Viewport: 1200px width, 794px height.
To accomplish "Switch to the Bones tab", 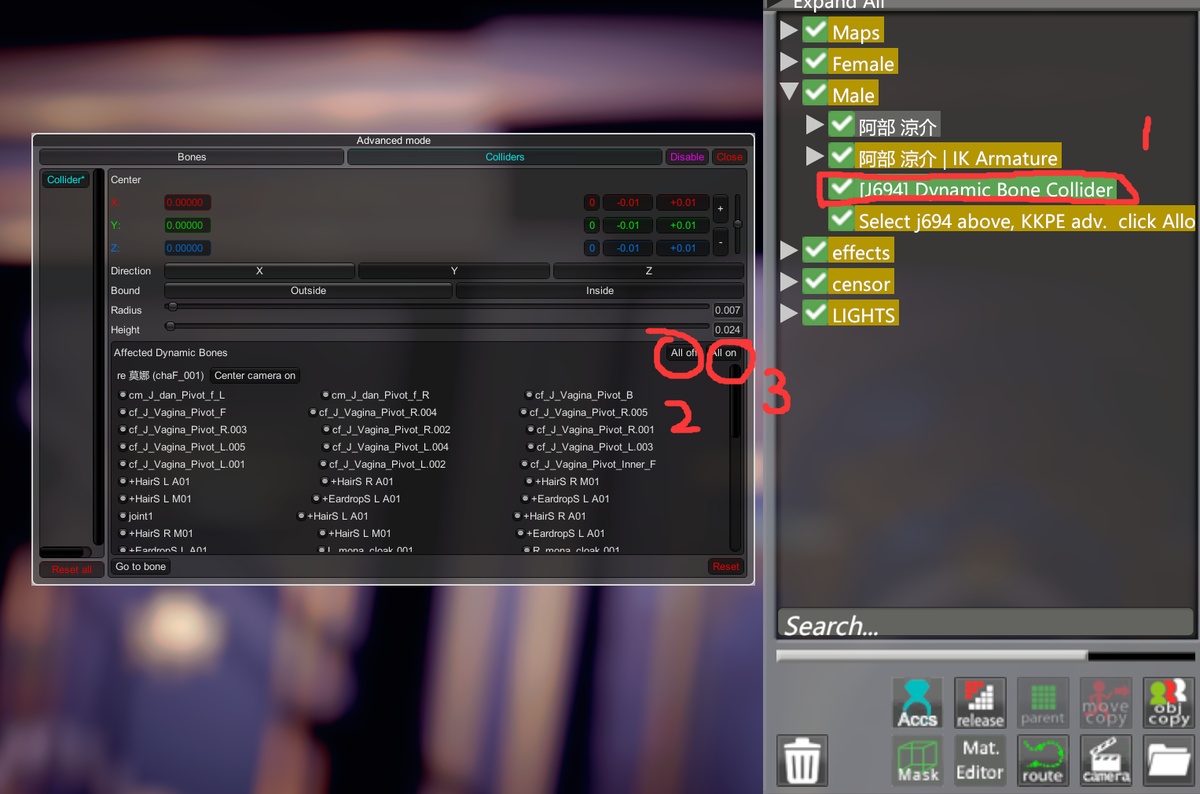I will 191,157.
